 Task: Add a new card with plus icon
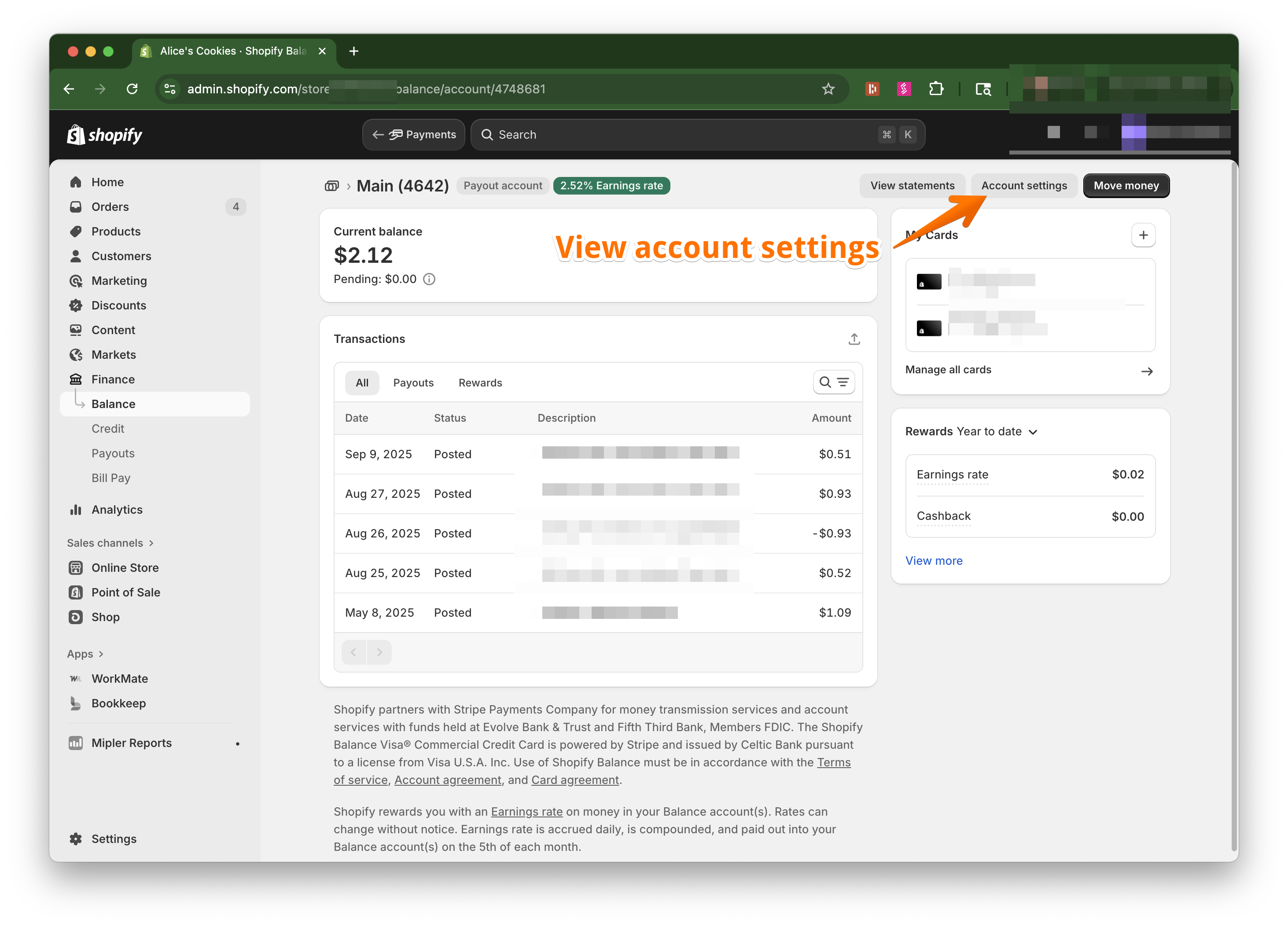click(x=1143, y=235)
